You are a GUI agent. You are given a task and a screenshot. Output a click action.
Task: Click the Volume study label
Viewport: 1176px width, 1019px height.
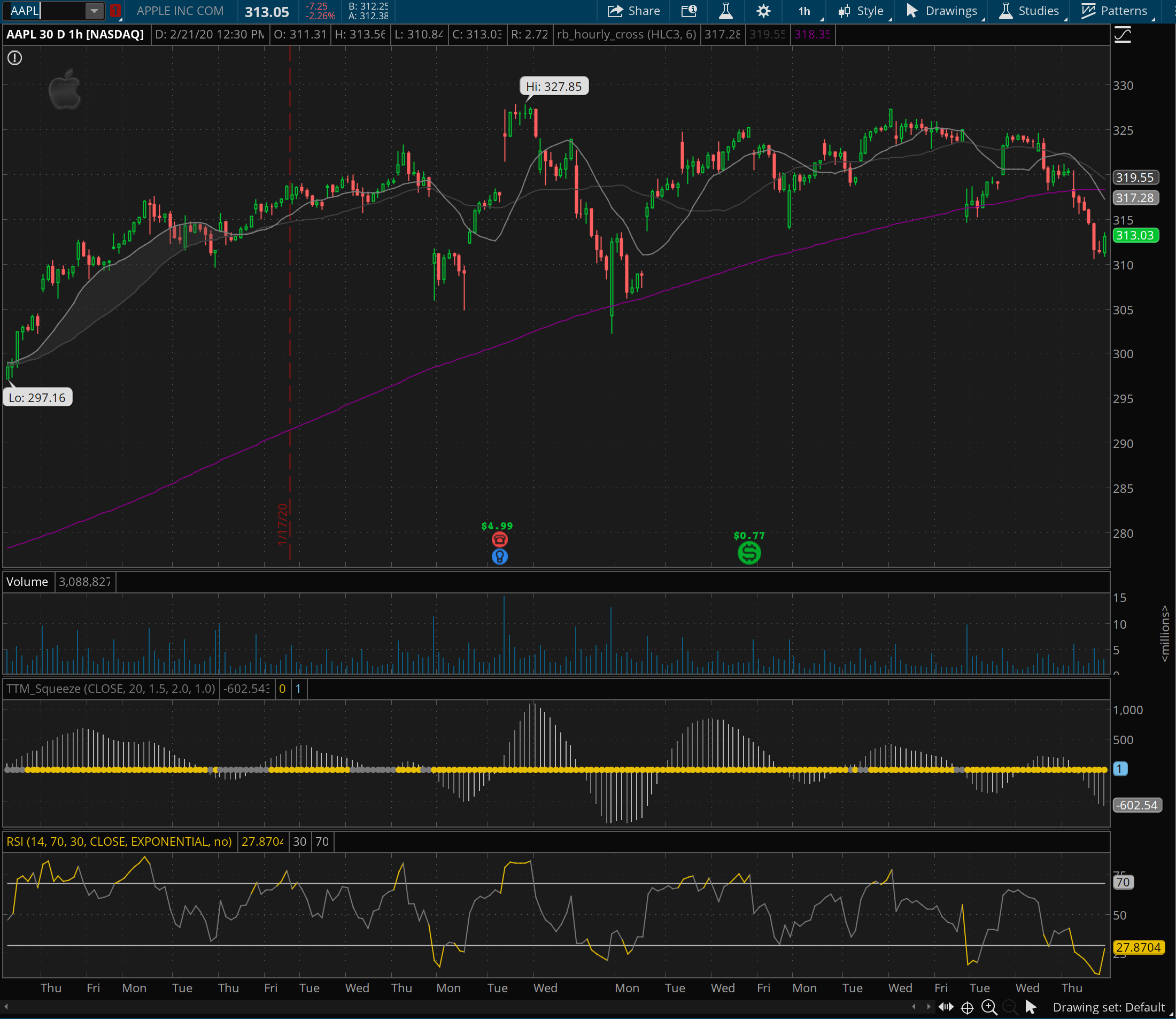[27, 582]
